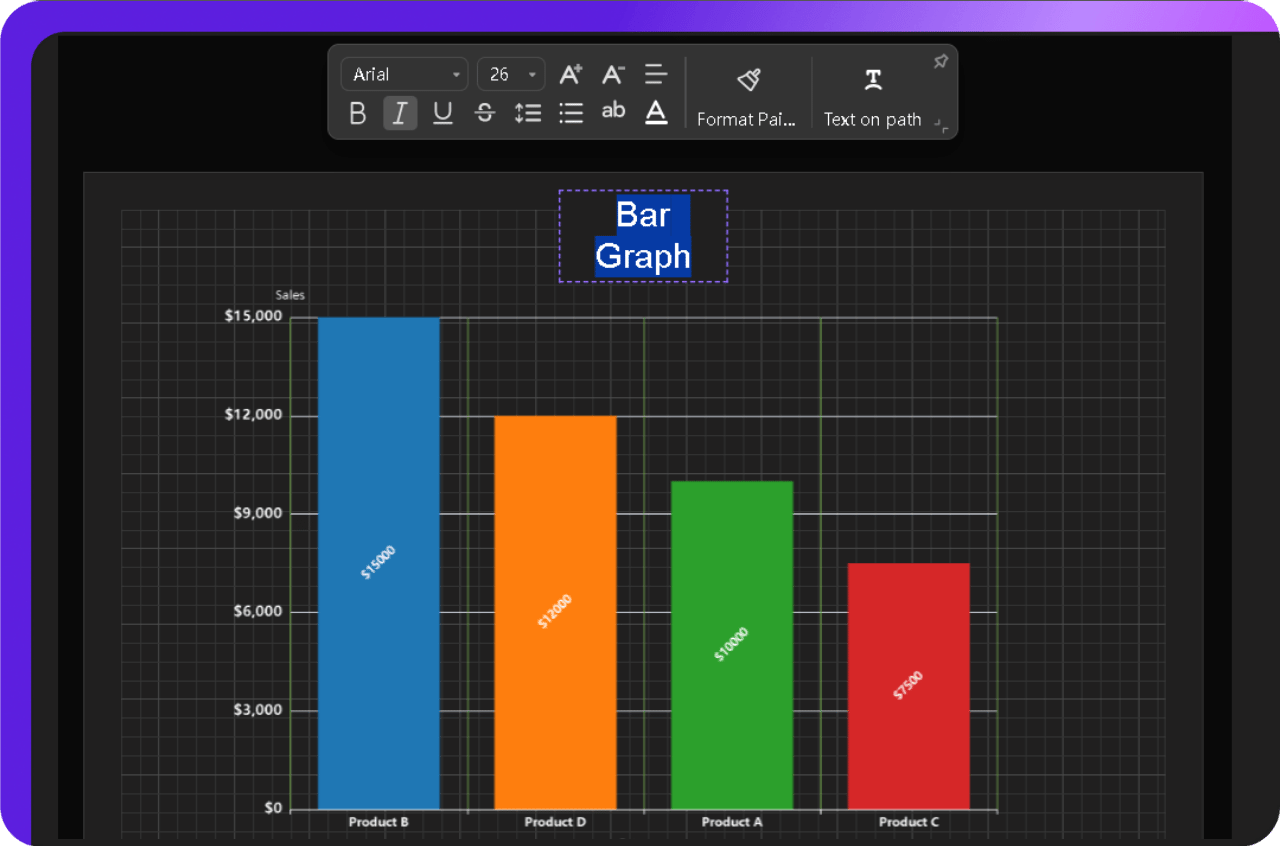Screen dimensions: 1280x846
Task: Click the $6,000 axis label
Action: (x=258, y=611)
